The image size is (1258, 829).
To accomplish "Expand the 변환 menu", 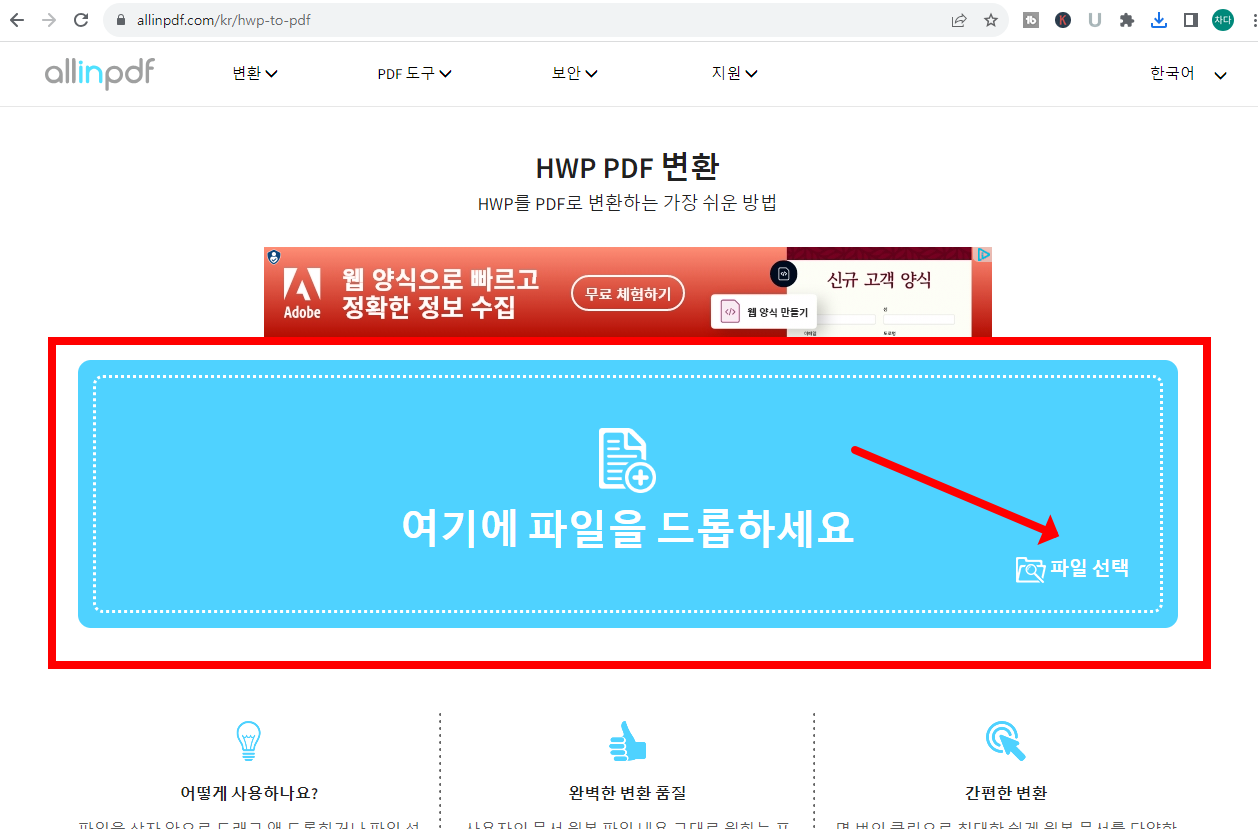I will (254, 73).
